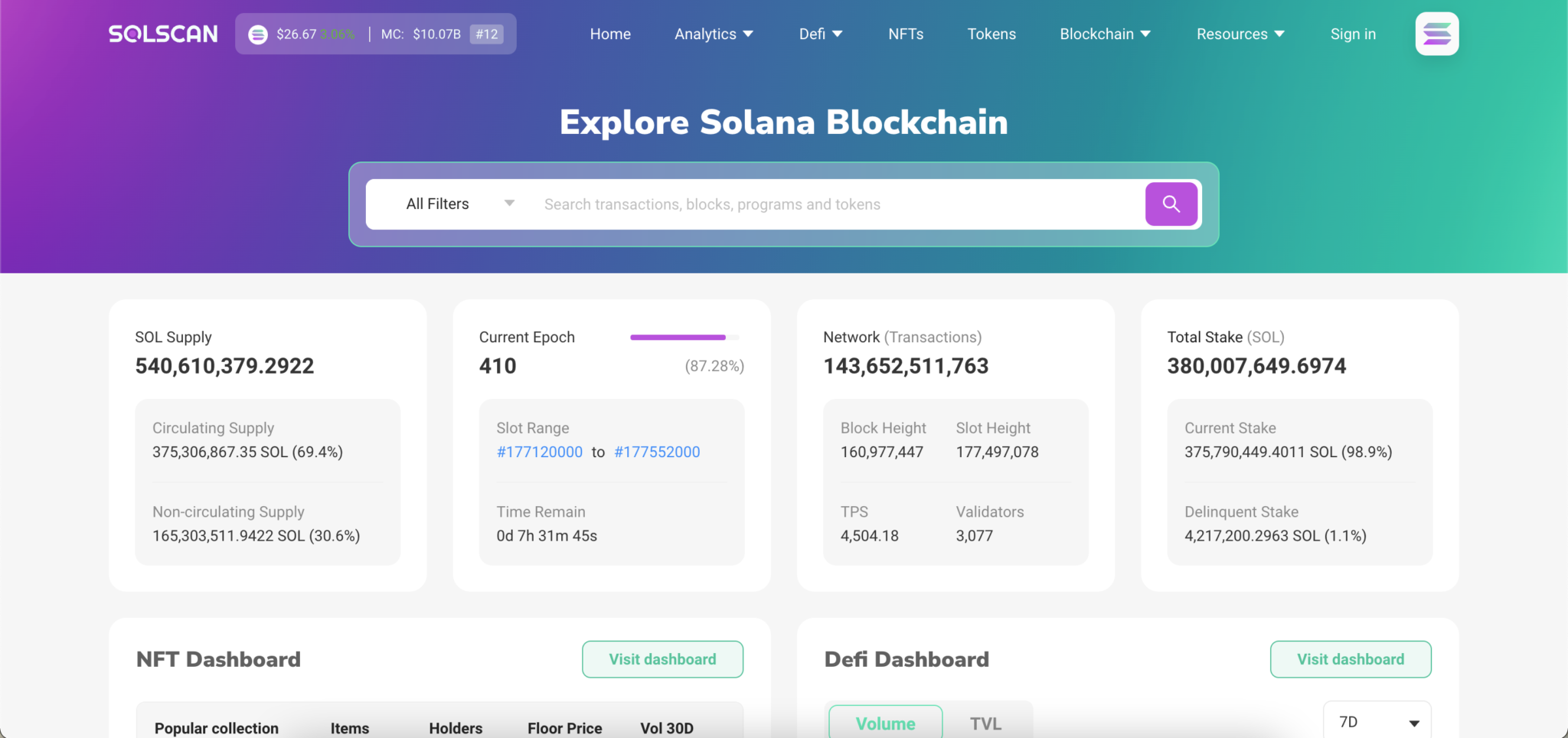The image size is (1568, 738).
Task: Open the NFT Dashboard section heading
Action: pos(217,659)
